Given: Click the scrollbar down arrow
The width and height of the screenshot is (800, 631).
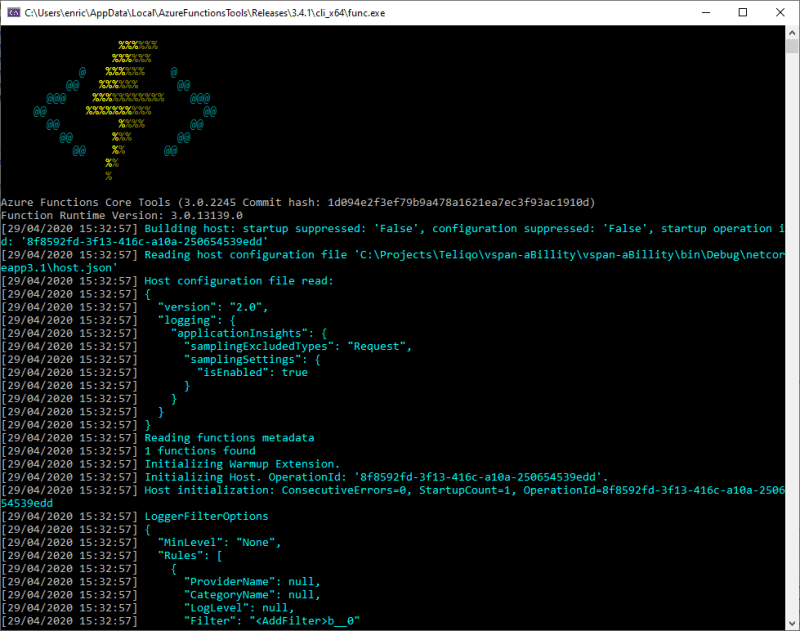Looking at the screenshot, I should pyautogui.click(x=792, y=623).
